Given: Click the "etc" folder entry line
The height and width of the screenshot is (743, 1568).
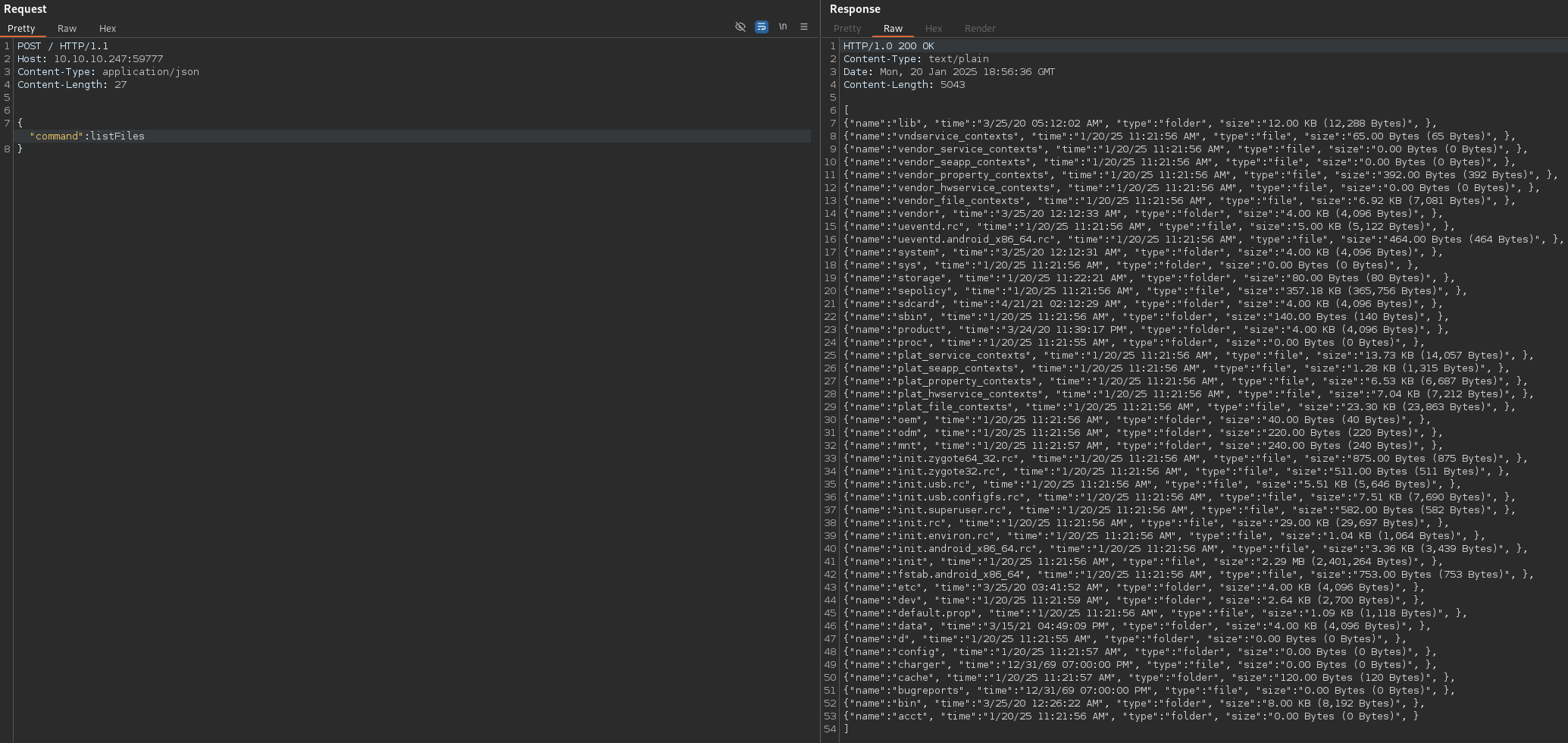Looking at the screenshot, I should click(1135, 588).
